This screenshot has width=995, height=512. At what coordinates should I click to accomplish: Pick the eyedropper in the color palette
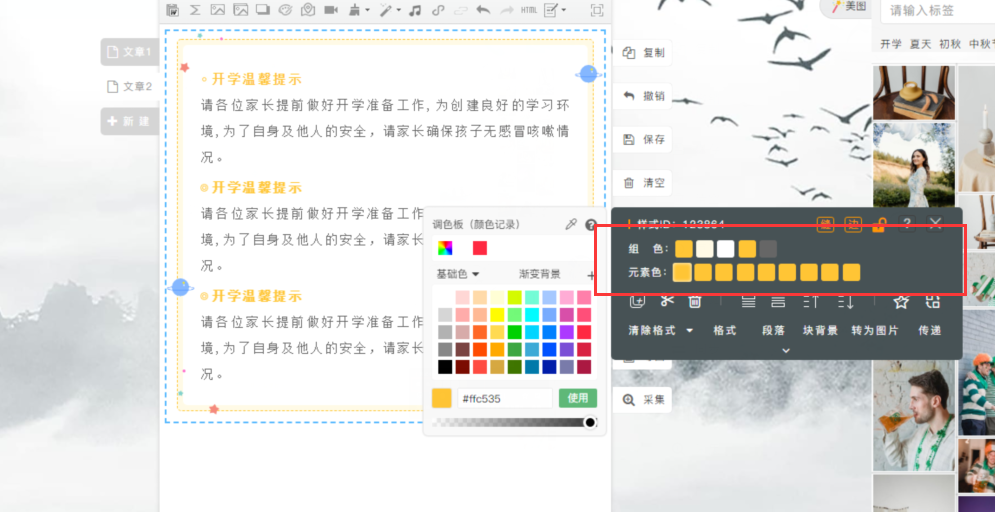[x=571, y=224]
